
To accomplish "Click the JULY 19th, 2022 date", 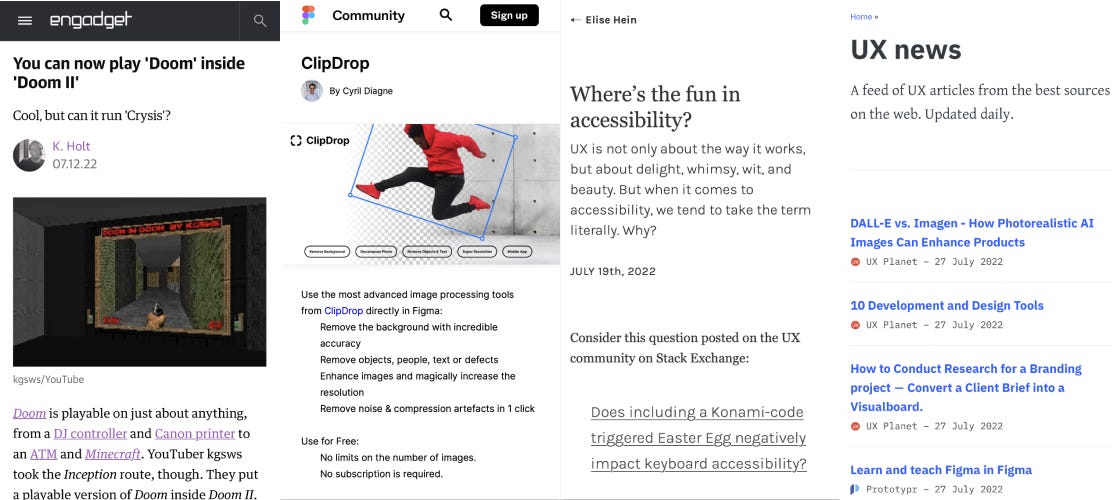I will (612, 271).
